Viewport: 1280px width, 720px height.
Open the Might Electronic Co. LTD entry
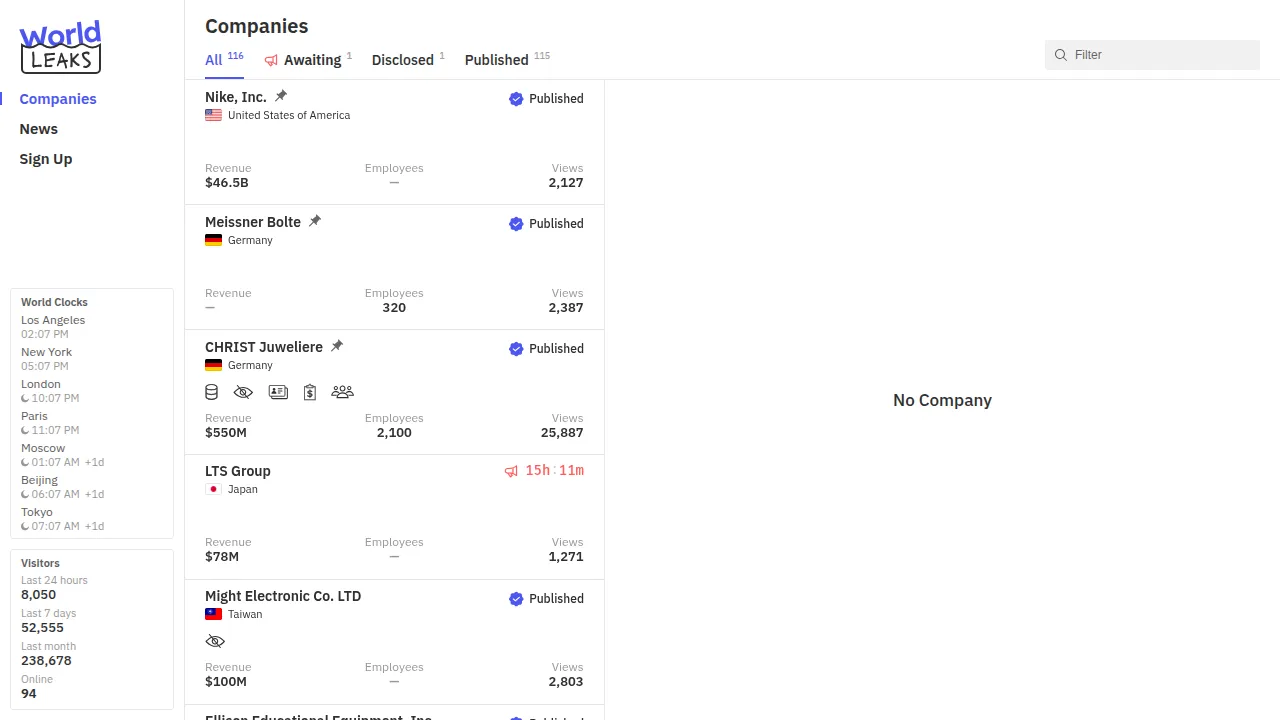(x=283, y=596)
